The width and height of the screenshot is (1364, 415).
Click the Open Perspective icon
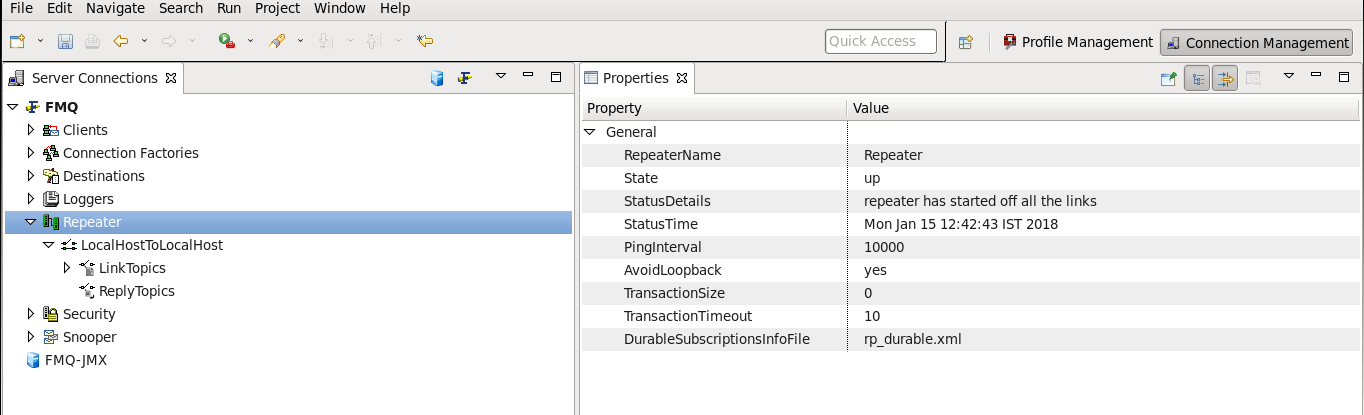[965, 42]
